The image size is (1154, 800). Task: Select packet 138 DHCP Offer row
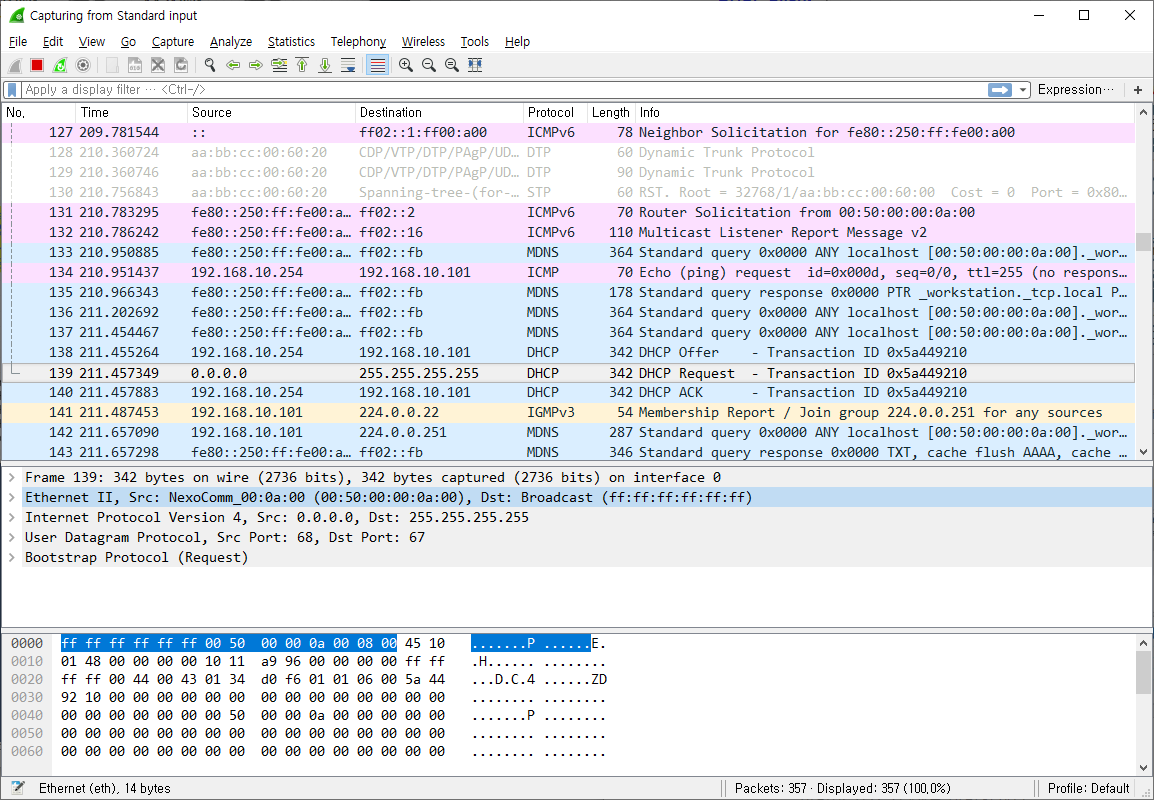[568, 353]
